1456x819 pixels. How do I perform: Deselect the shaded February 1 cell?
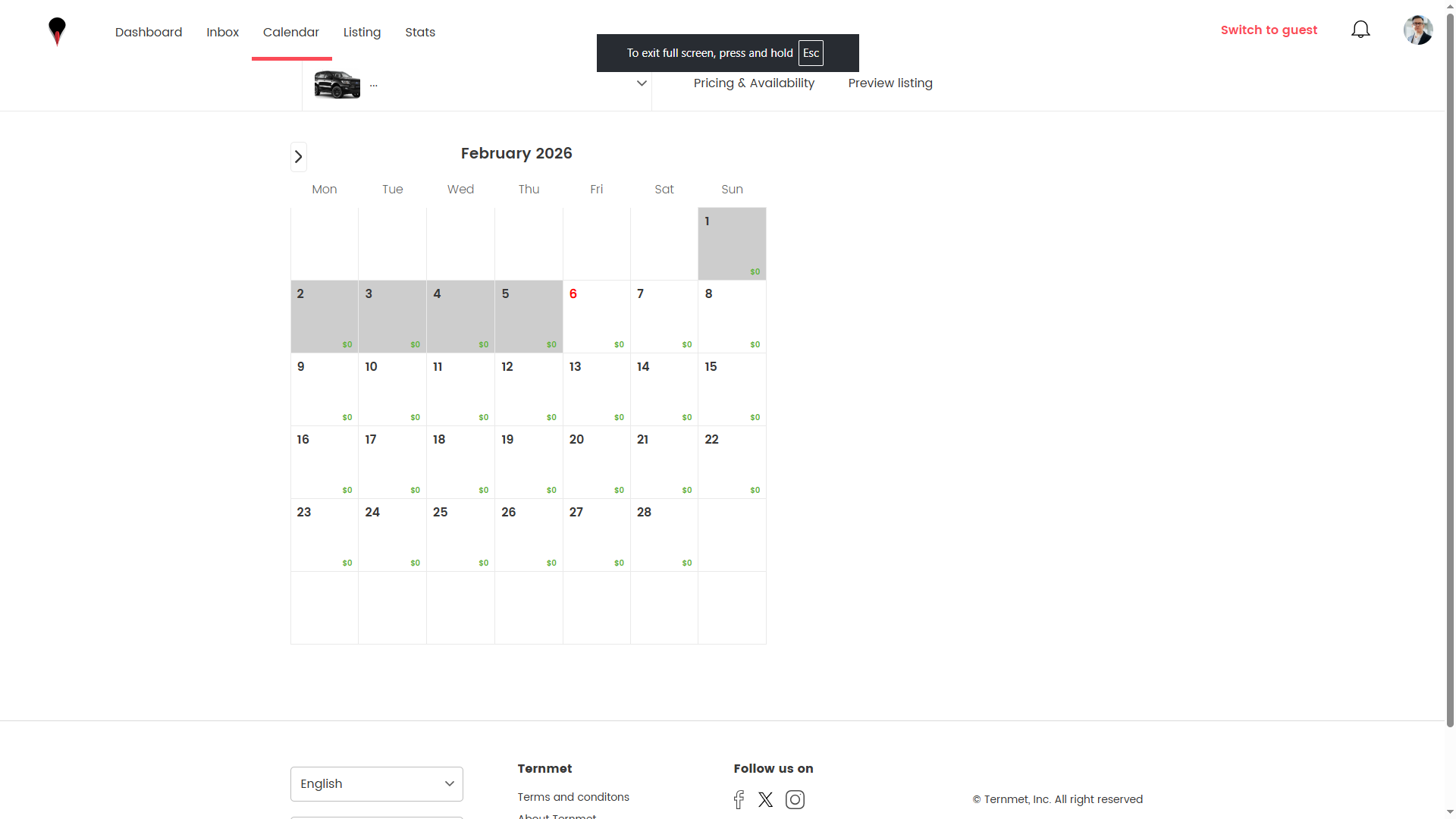(731, 243)
